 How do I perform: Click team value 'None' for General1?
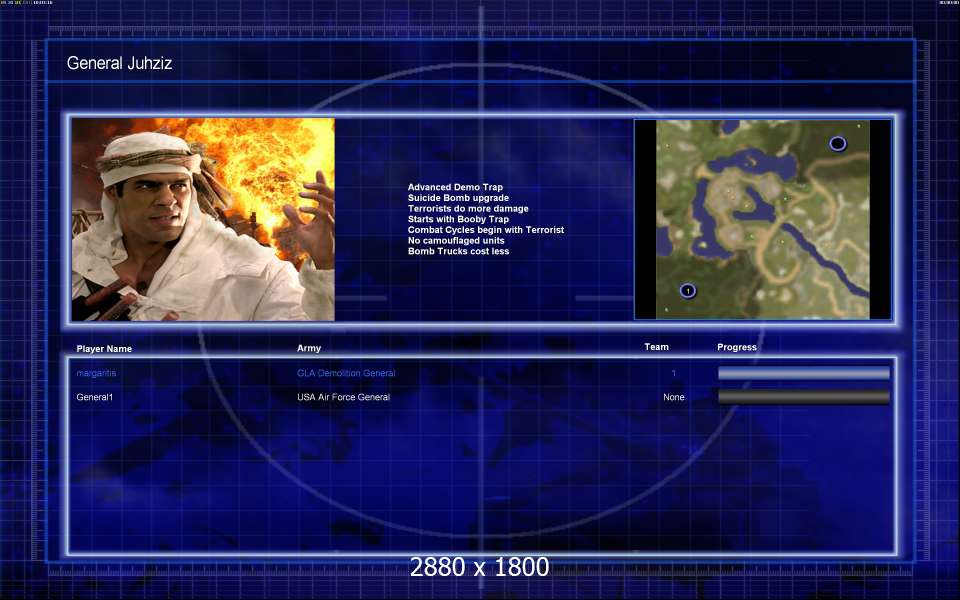673,397
